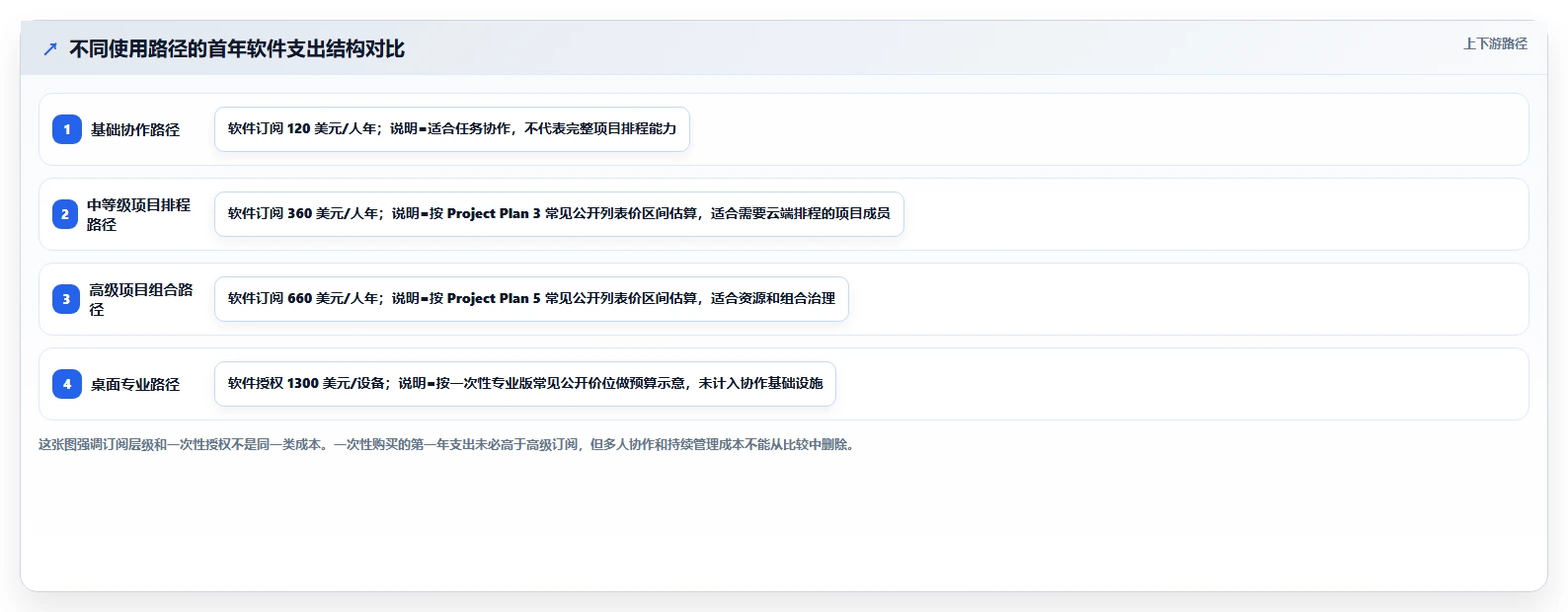Click the 软件授权 1300 美元/设备 detail box
The width and height of the screenshot is (1568, 612).
525,384
